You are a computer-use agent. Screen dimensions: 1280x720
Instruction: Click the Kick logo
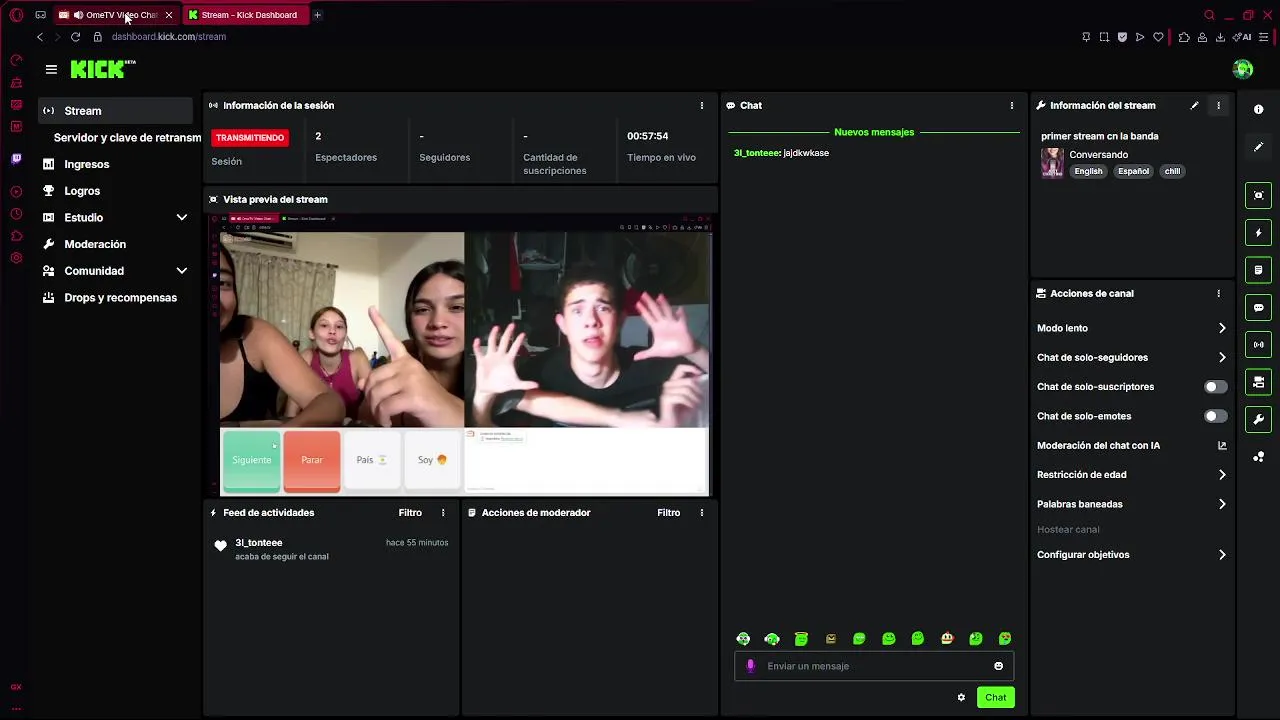click(103, 69)
